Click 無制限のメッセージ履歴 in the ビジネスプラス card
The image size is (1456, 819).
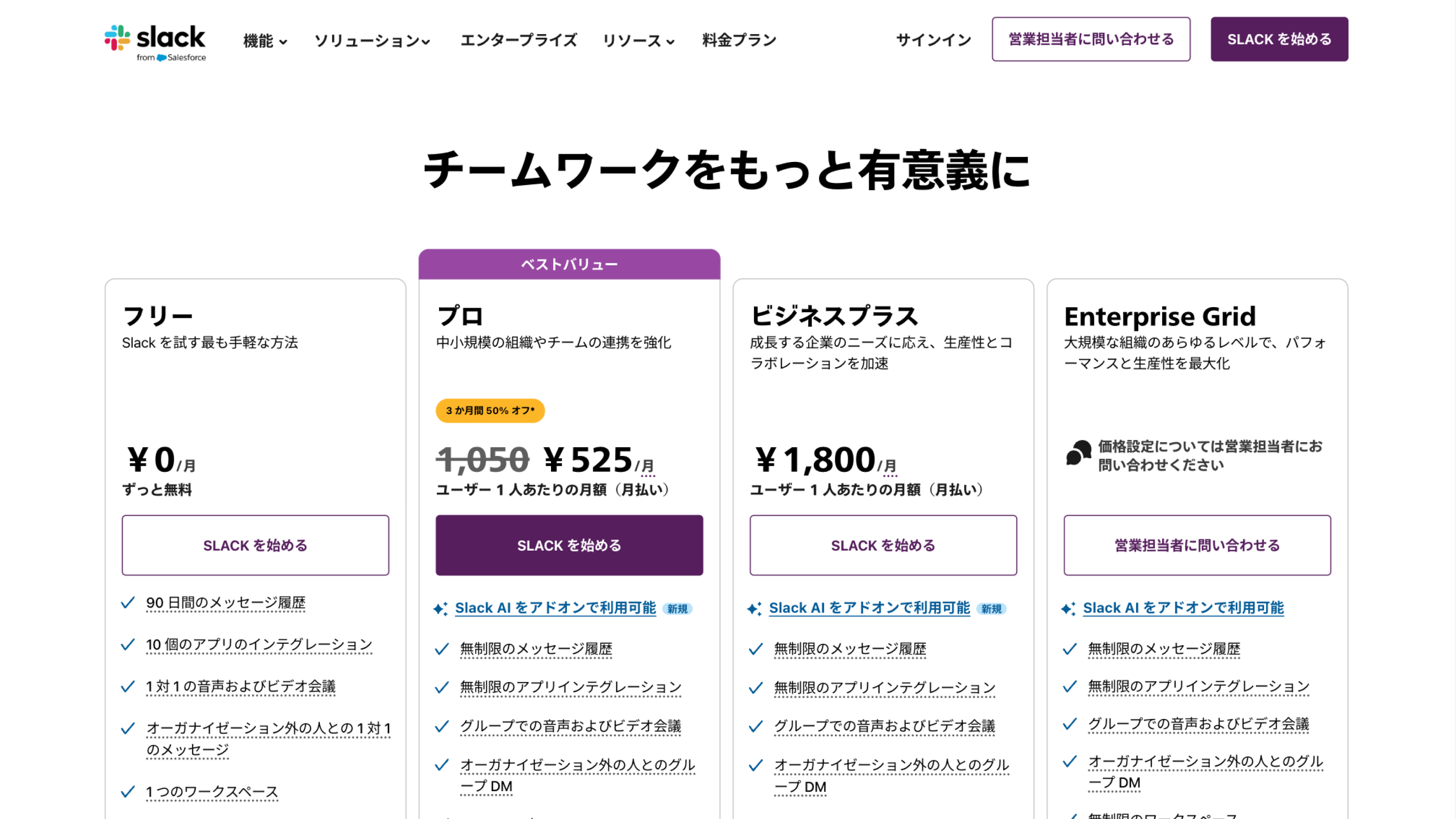click(850, 648)
